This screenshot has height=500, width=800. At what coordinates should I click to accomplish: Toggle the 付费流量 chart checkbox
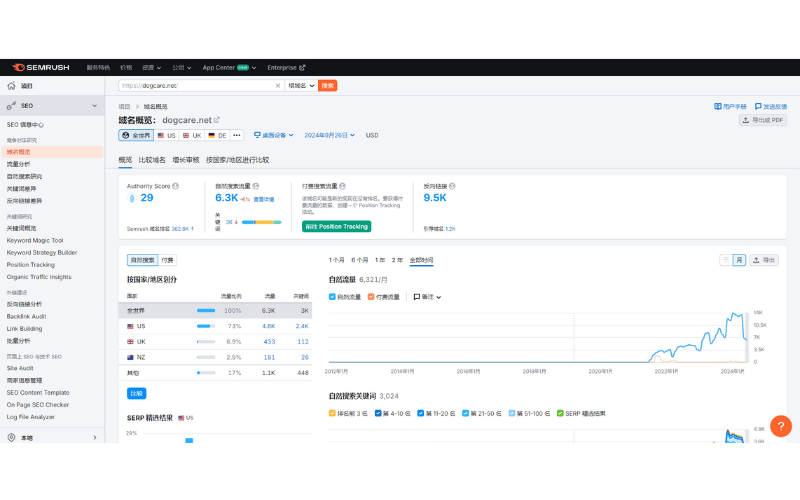pos(371,297)
